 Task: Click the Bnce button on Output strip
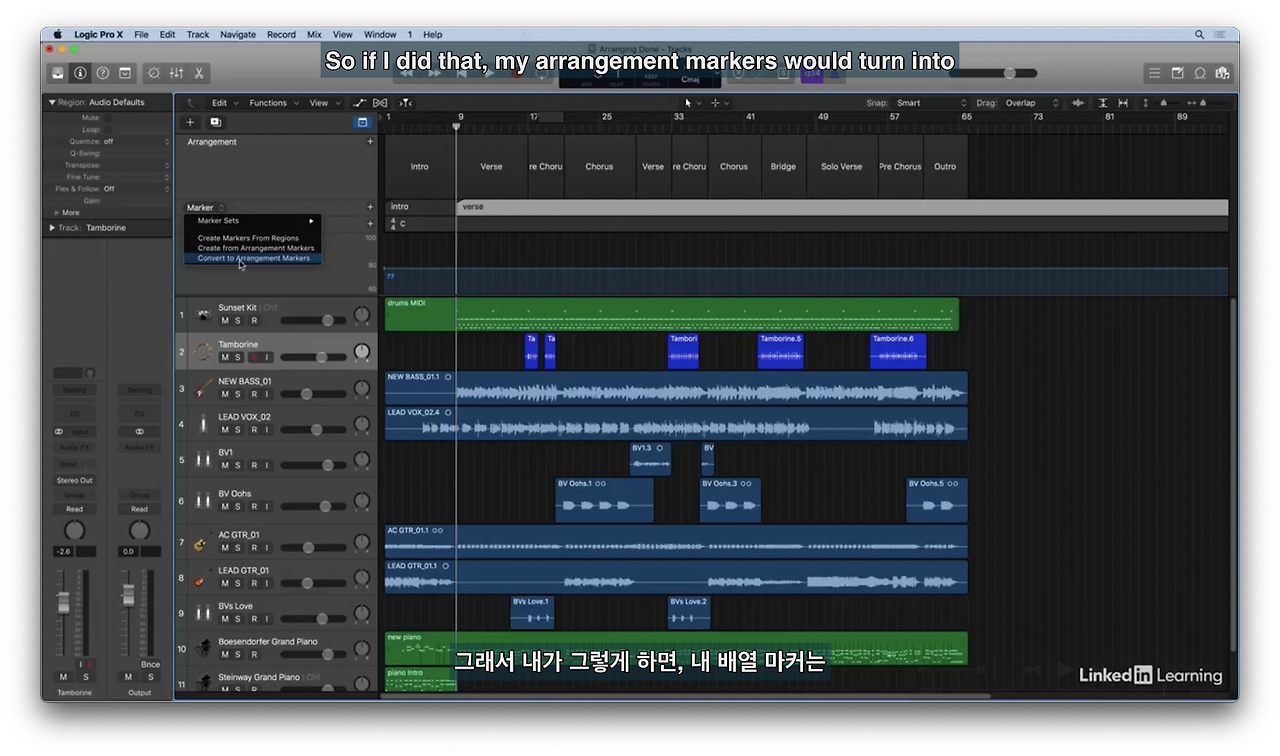[150, 664]
